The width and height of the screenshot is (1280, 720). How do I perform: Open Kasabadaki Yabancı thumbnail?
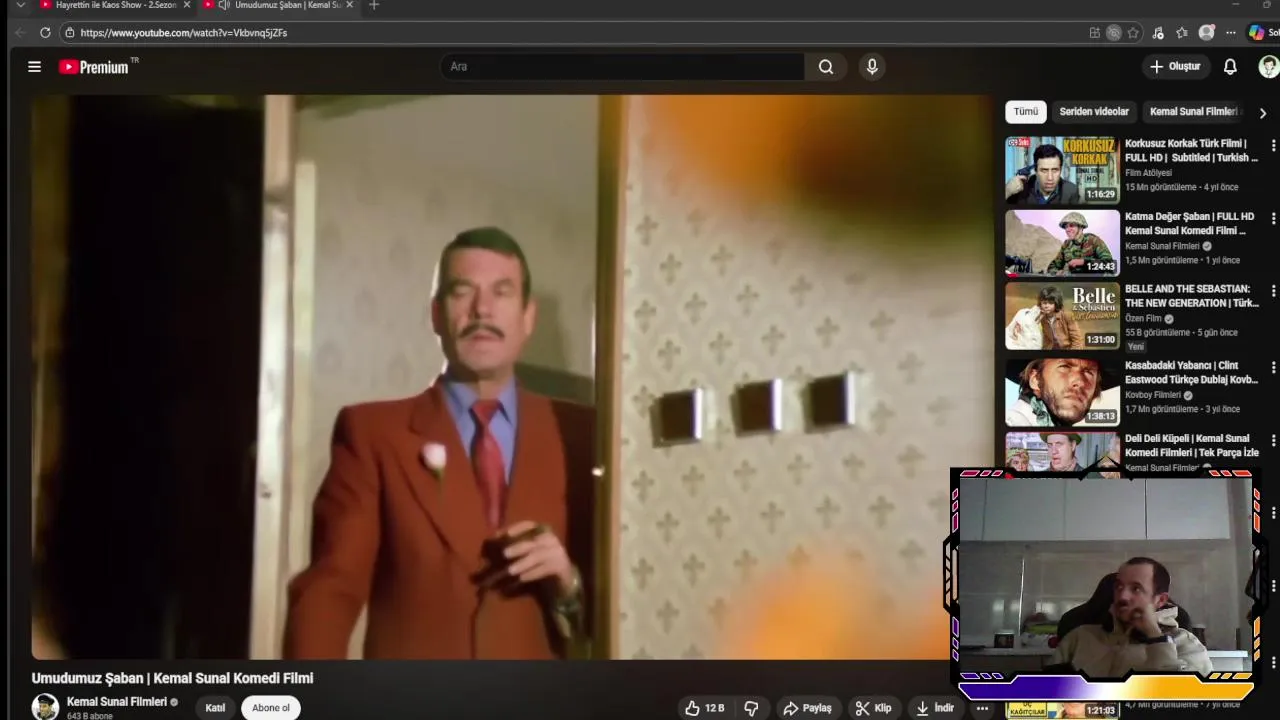(x=1062, y=392)
